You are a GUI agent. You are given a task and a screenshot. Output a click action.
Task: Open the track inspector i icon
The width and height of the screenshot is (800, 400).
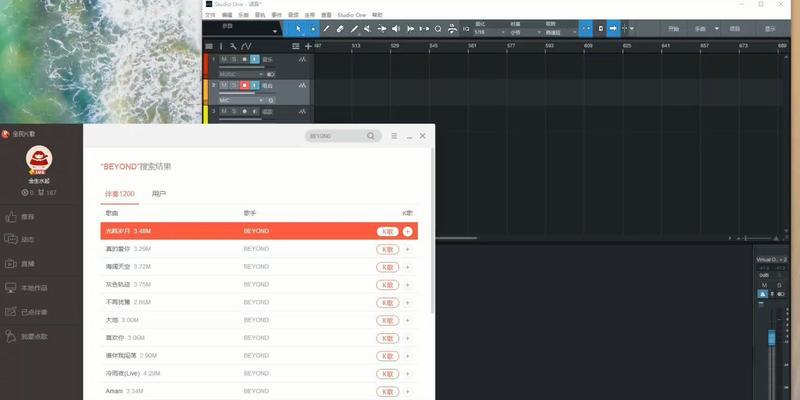221,46
